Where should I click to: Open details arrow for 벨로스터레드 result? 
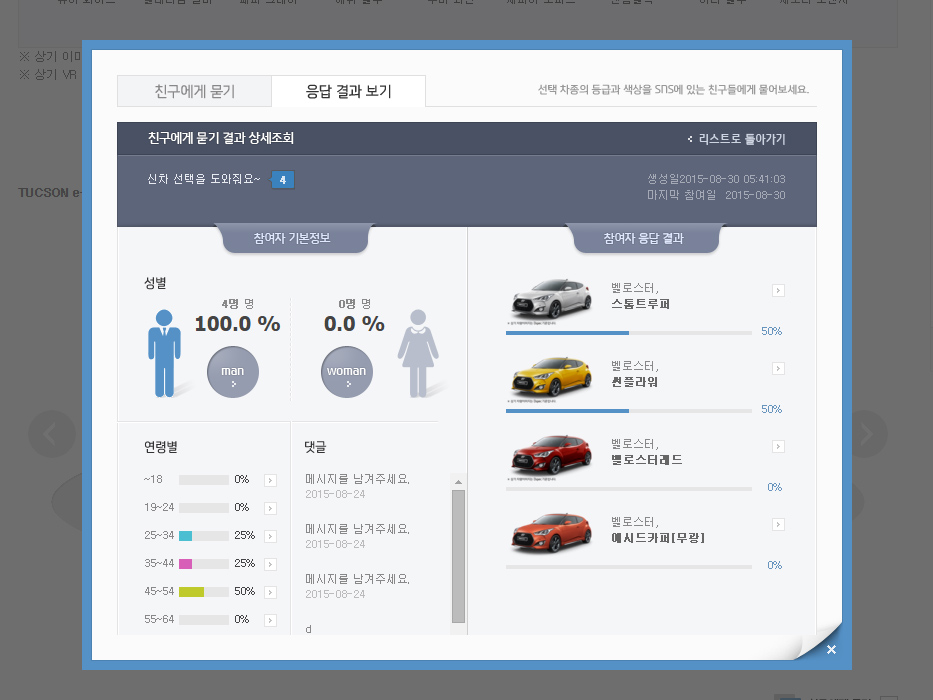click(x=778, y=447)
